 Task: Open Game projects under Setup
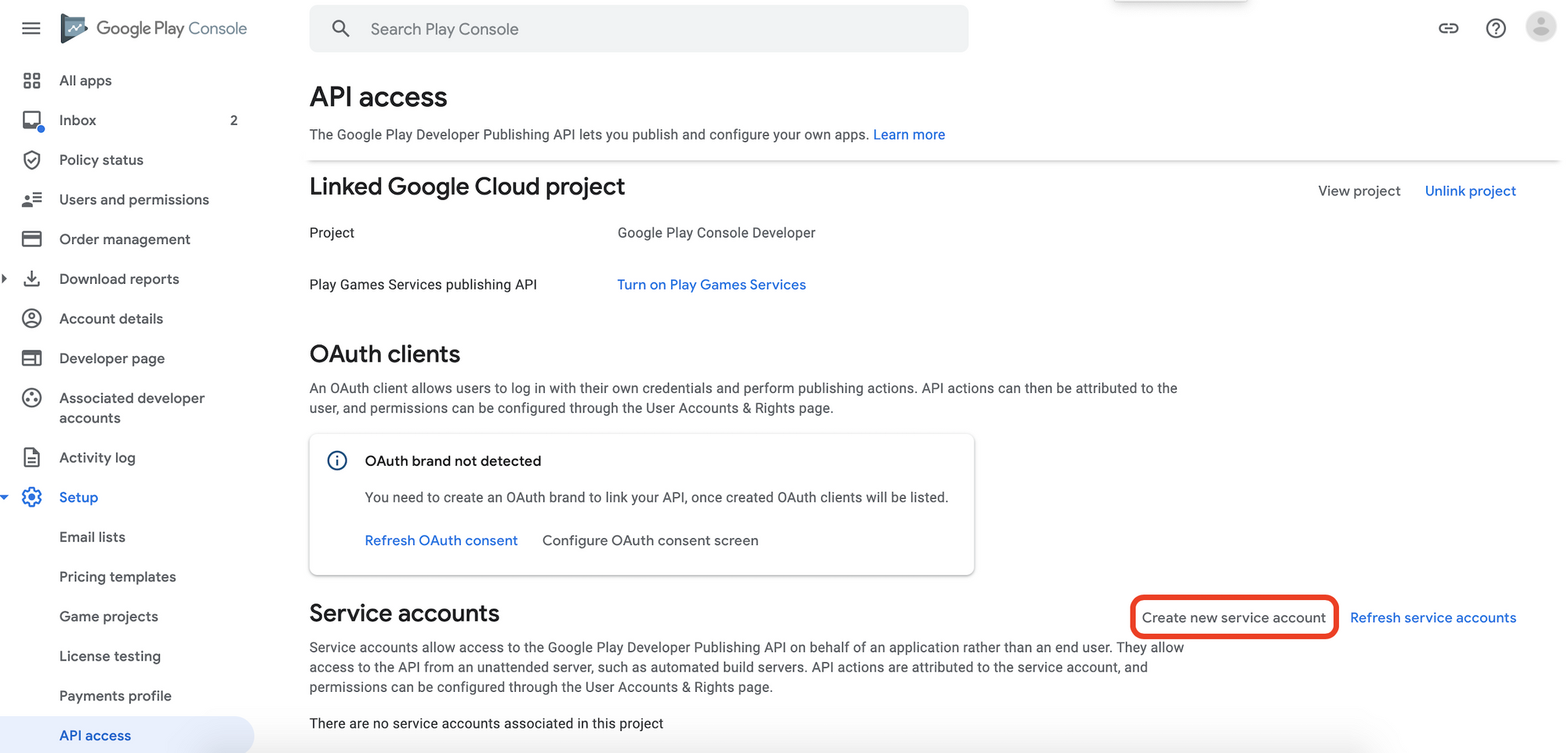point(109,617)
